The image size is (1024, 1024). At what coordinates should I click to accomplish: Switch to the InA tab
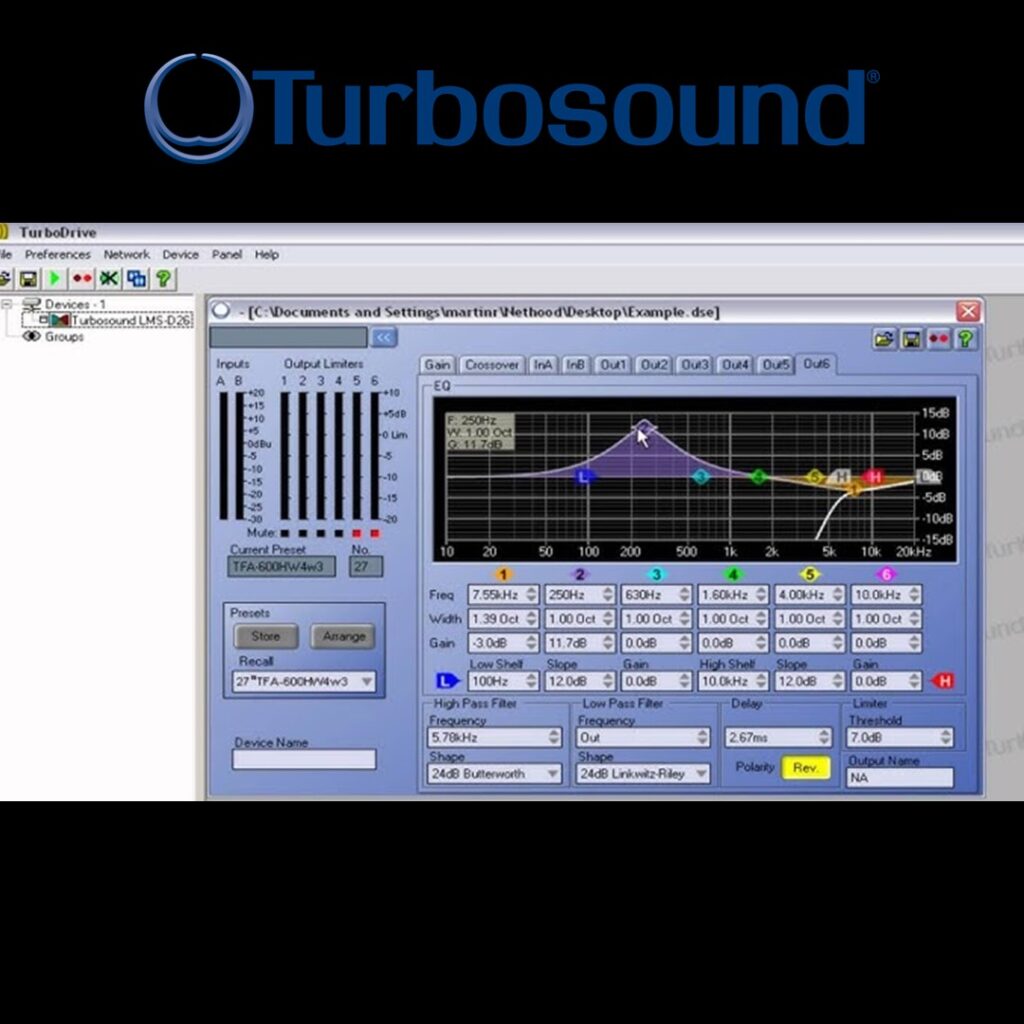coord(543,365)
